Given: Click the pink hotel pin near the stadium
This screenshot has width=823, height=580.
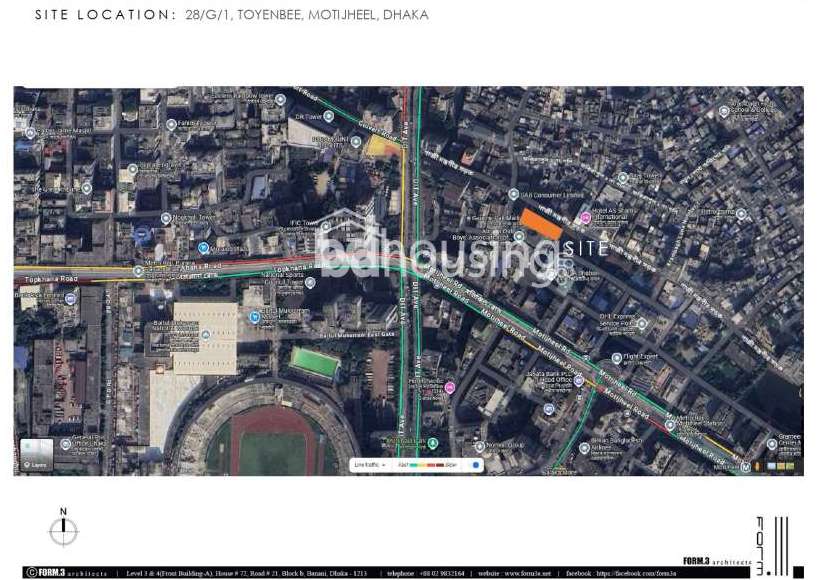Looking at the screenshot, I should pos(449,387).
